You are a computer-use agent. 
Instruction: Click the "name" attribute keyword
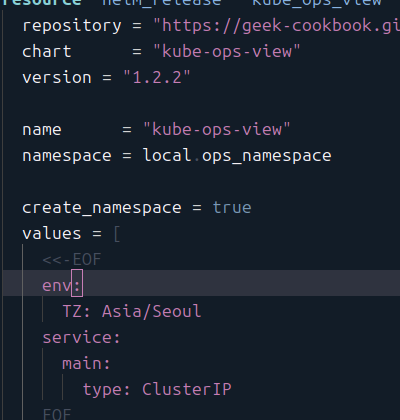[x=42, y=130]
